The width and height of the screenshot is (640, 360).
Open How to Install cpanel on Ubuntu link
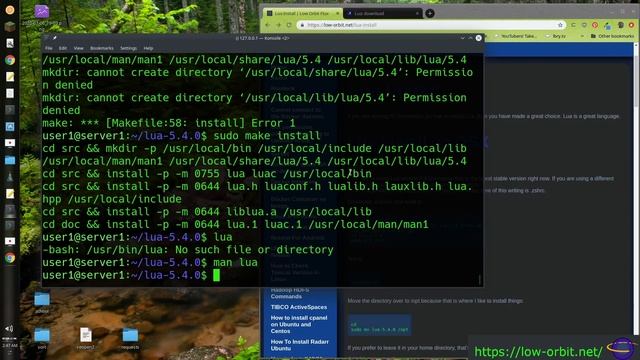(298, 324)
